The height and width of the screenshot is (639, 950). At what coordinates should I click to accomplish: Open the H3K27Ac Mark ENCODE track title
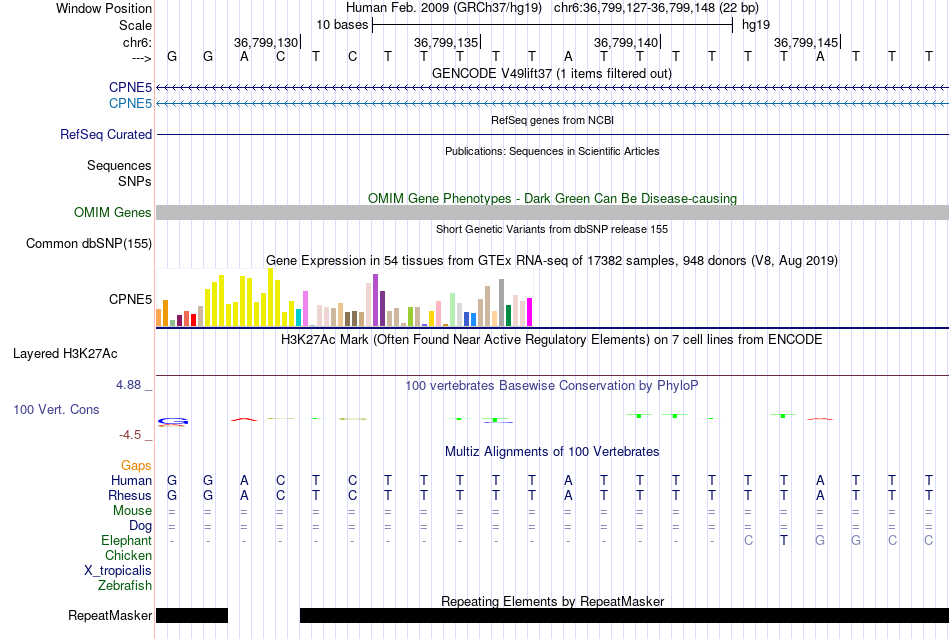[x=552, y=339]
